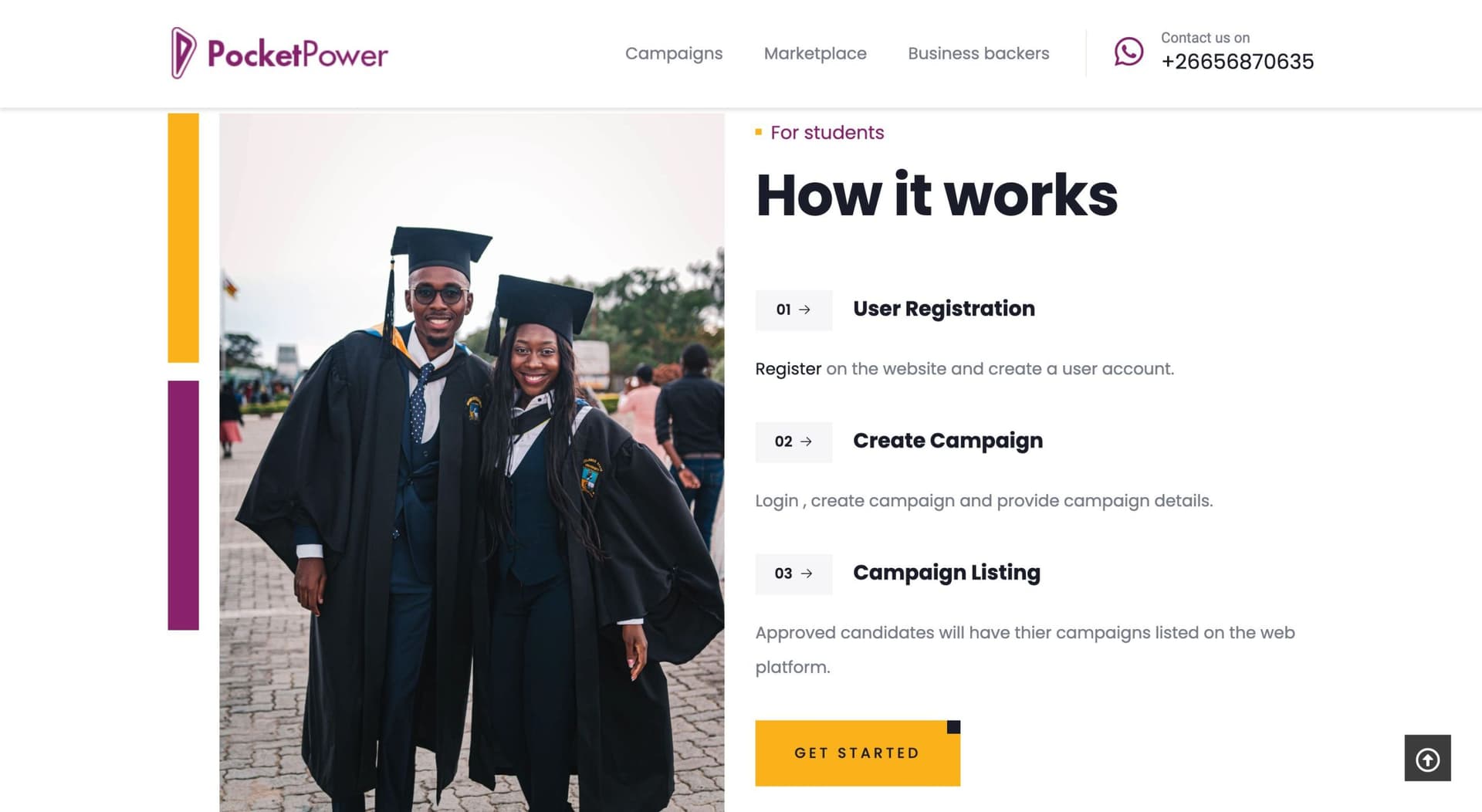
Task: Click the 01 arrow step badge
Action: tap(793, 310)
